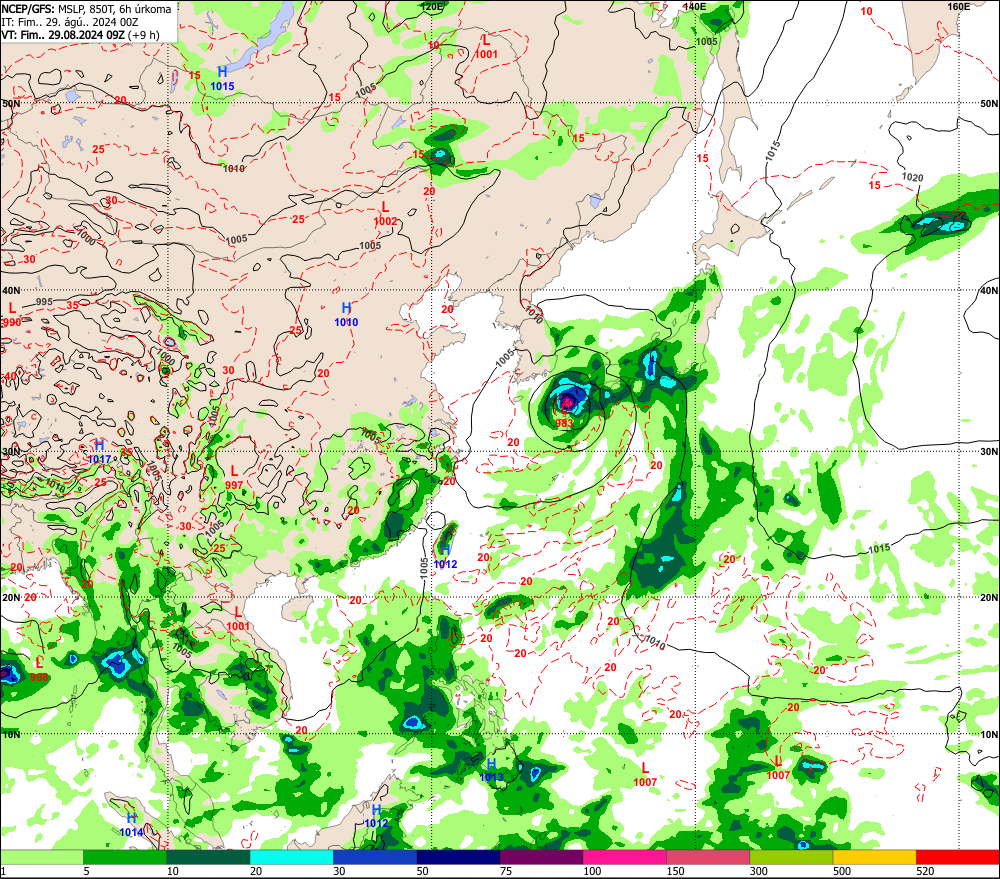Select the H 1012 marker over Taiwan

click(x=445, y=557)
